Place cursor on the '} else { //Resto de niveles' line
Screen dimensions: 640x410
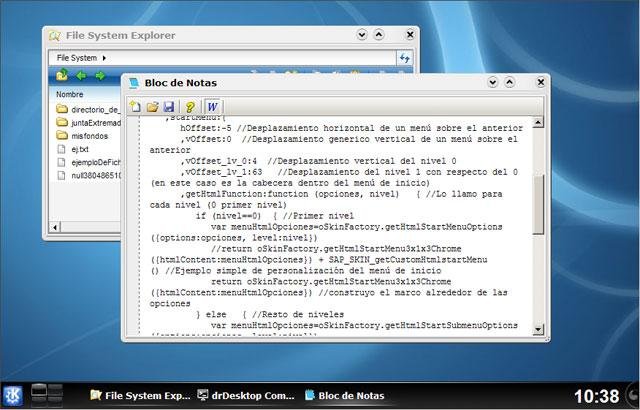coord(270,315)
